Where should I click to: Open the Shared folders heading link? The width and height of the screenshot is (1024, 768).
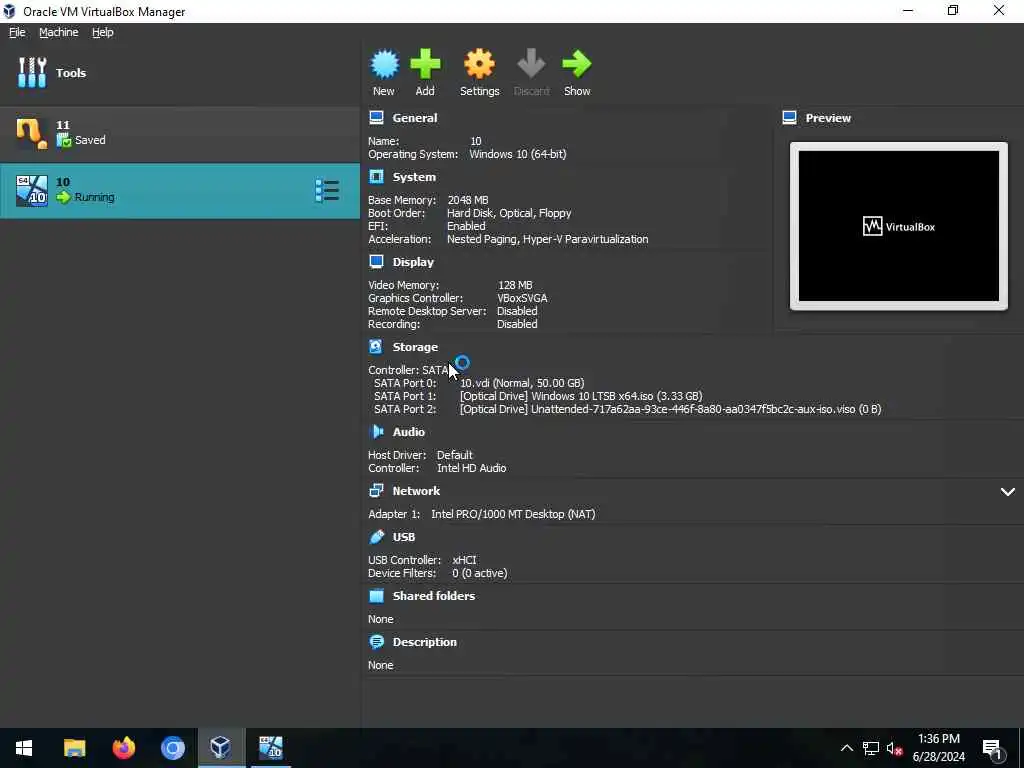(x=434, y=596)
